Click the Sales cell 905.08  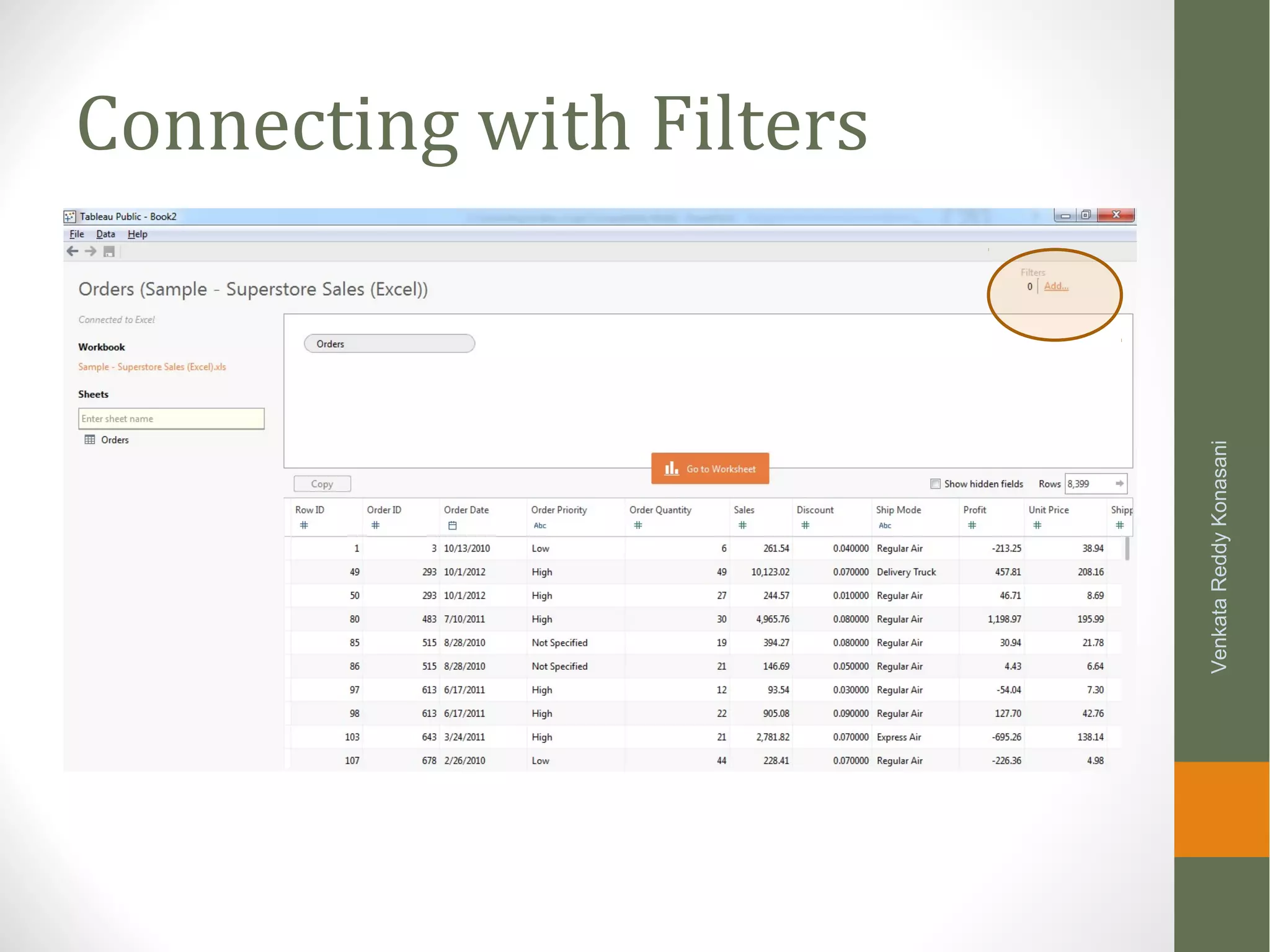point(776,713)
